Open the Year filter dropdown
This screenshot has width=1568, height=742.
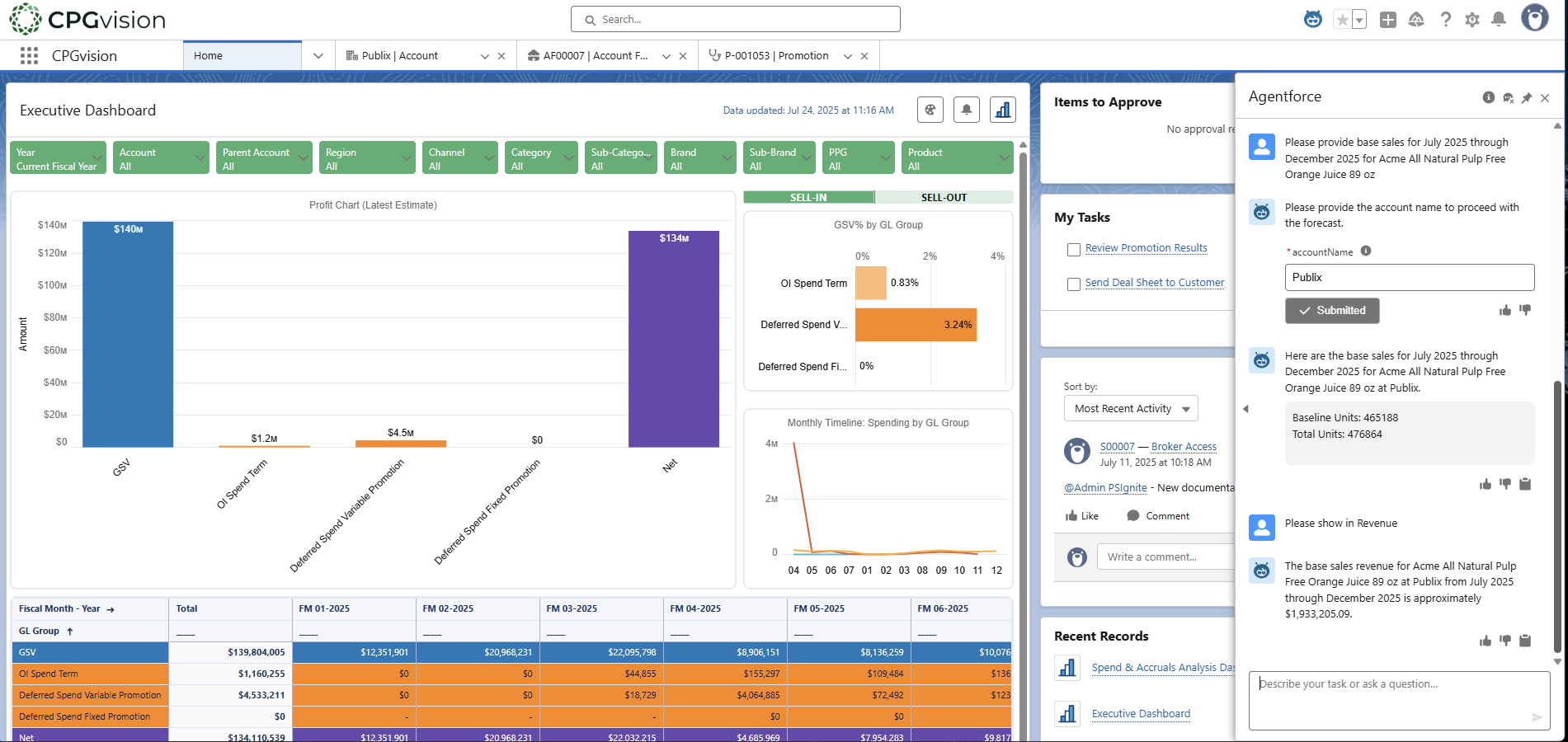(x=59, y=158)
